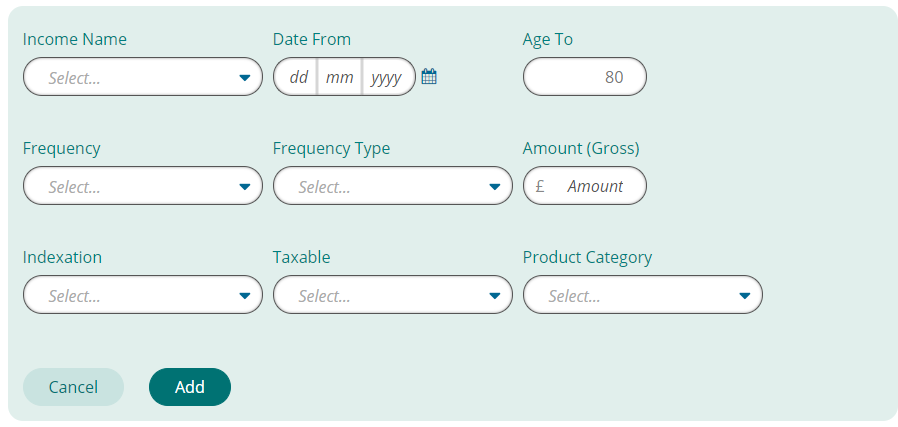Click the Product Category caret arrow
The width and height of the screenshot is (898, 427).
744,296
